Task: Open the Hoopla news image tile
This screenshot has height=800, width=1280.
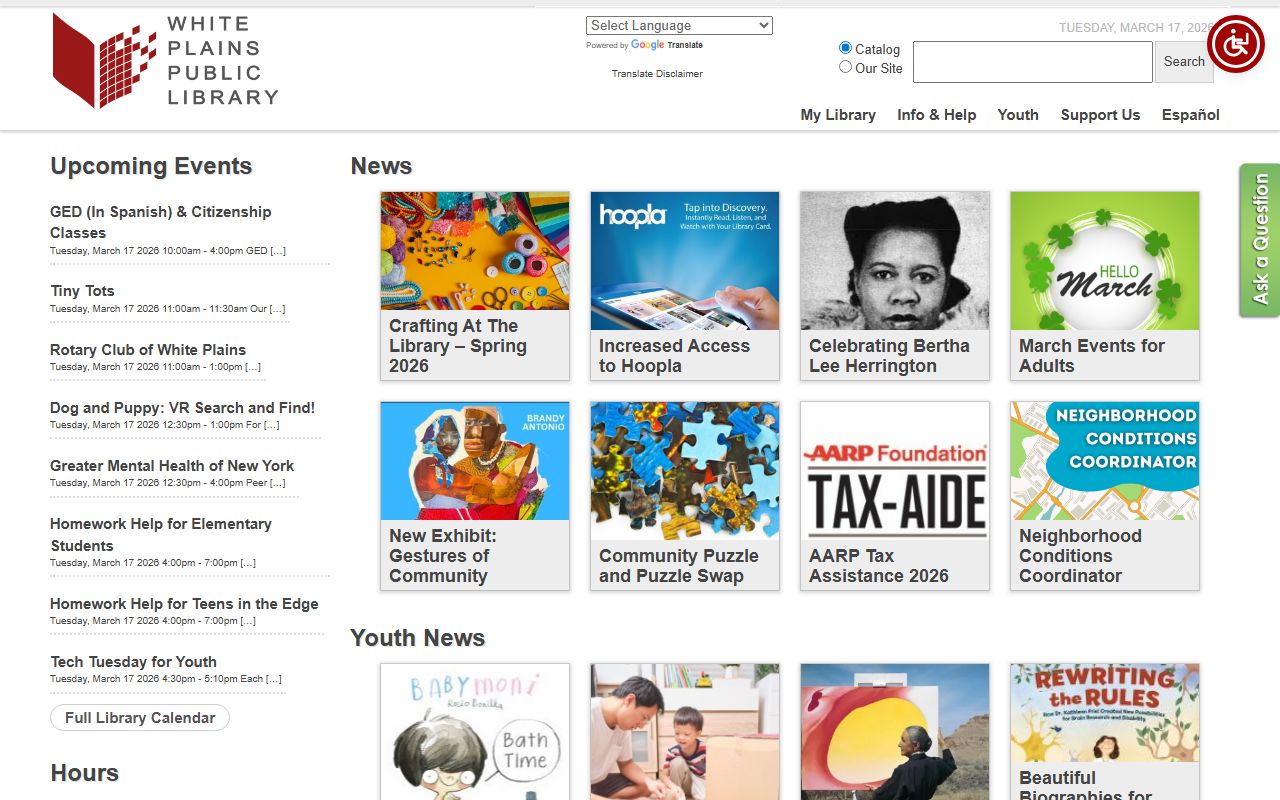Action: click(x=685, y=261)
